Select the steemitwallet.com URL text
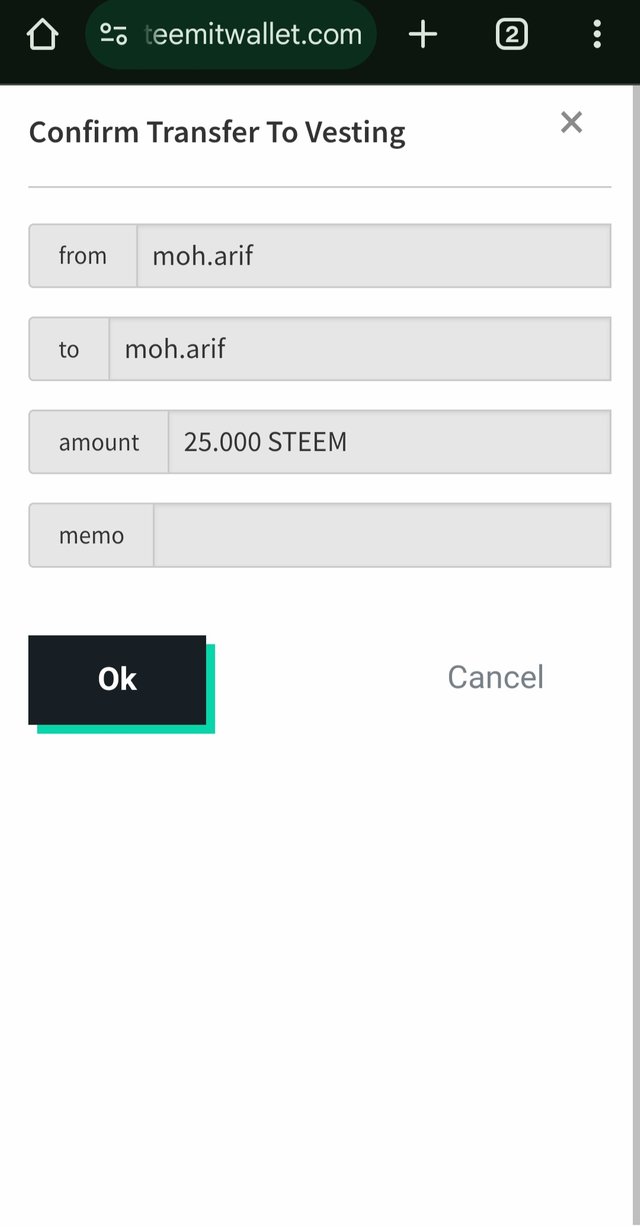The image size is (640, 1227). click(x=253, y=35)
